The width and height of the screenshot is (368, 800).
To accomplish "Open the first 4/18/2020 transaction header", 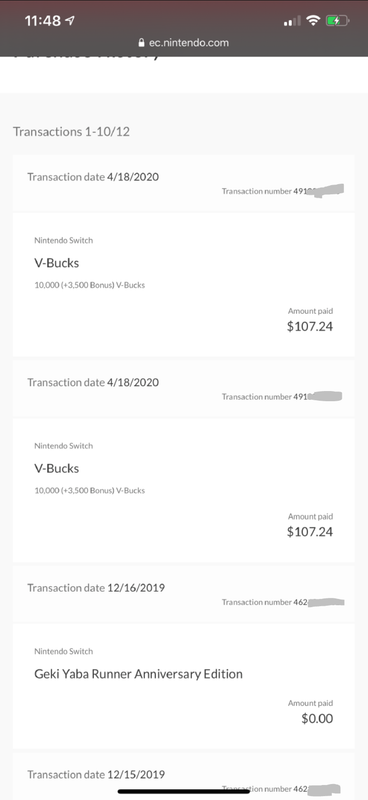I will tap(184, 183).
